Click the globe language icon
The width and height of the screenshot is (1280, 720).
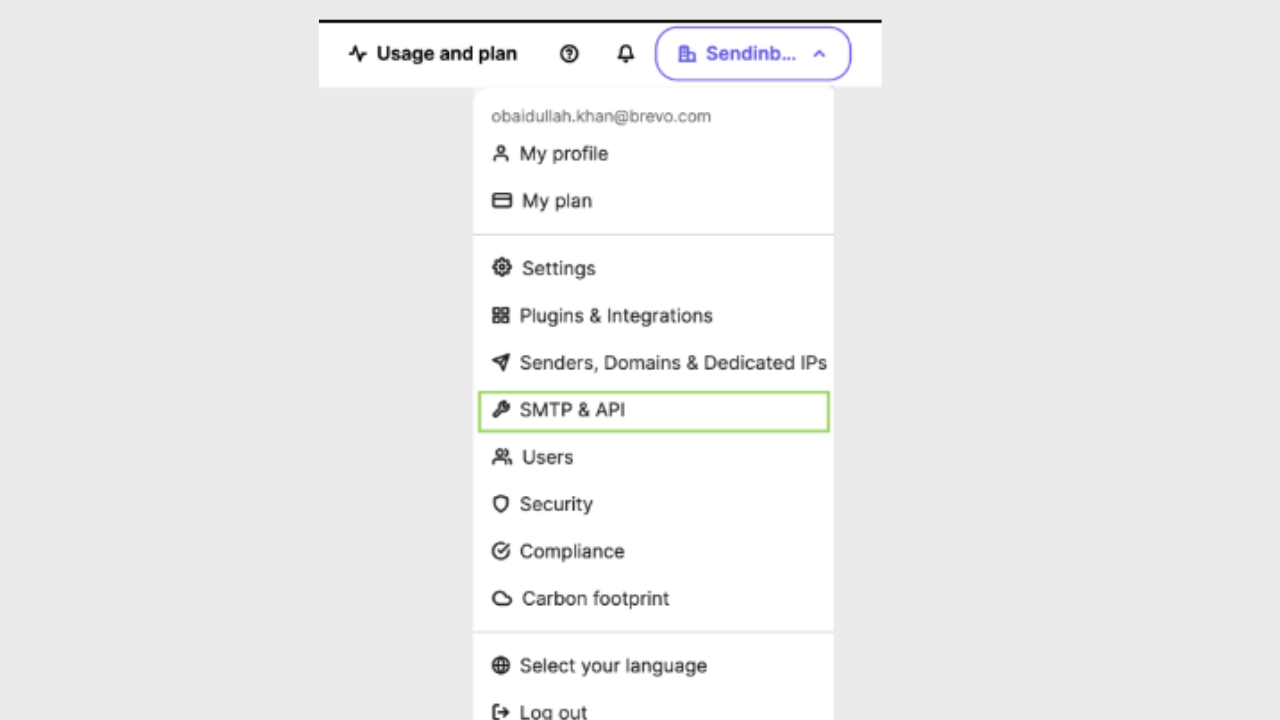point(501,666)
